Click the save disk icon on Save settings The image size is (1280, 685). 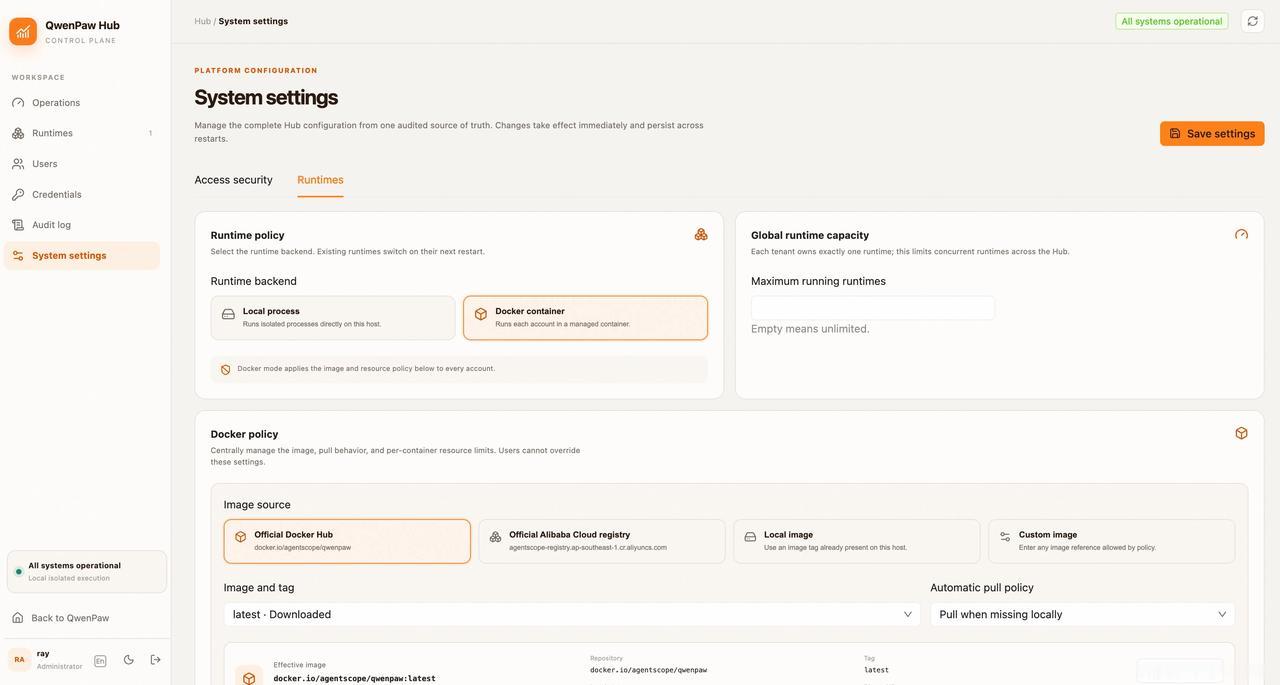point(1175,133)
